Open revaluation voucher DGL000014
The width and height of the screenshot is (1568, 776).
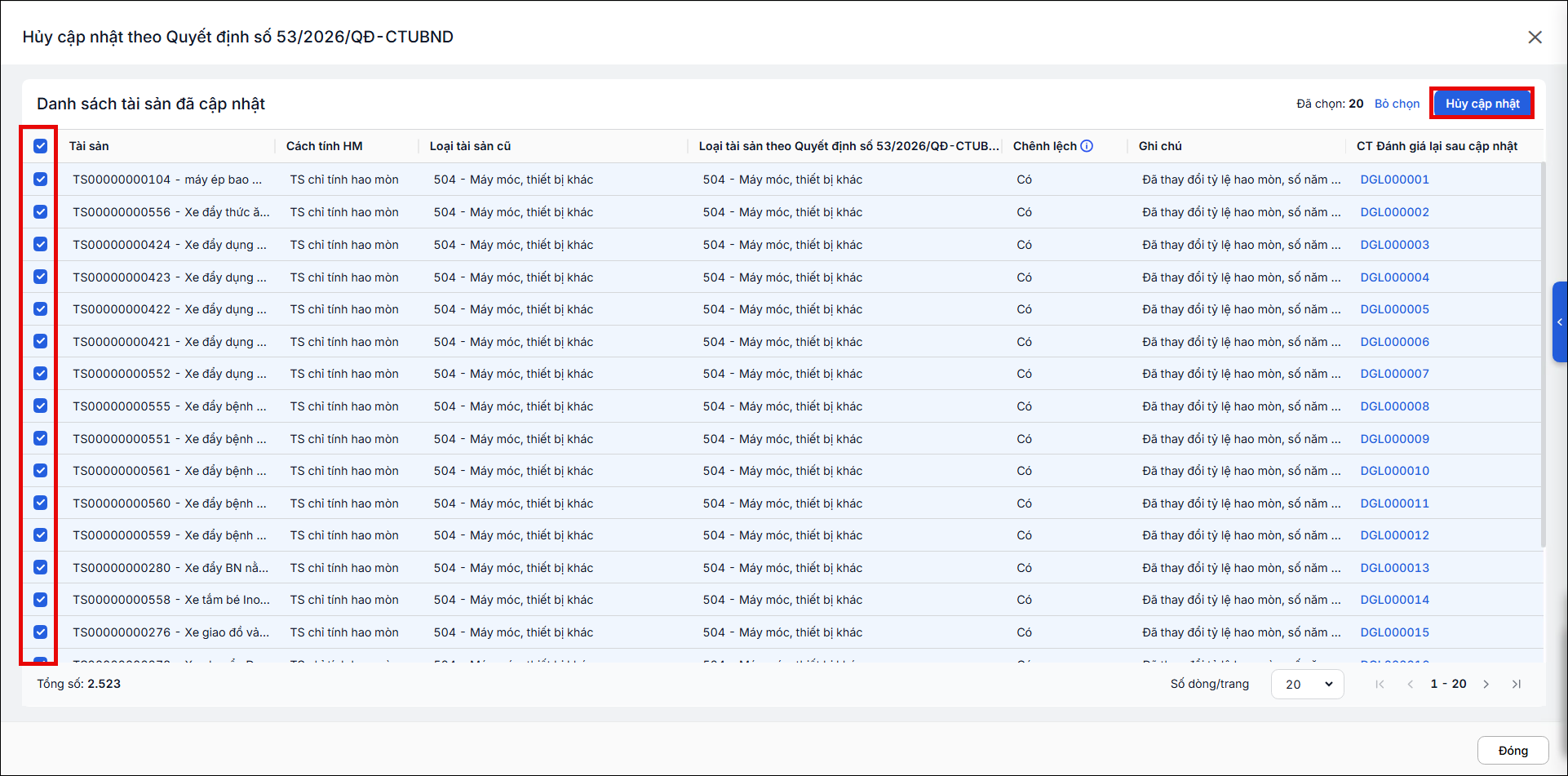[1394, 600]
